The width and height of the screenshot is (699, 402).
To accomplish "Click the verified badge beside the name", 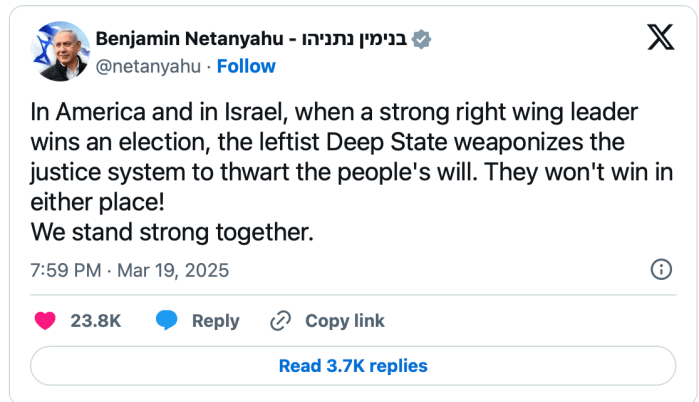I will tap(423, 40).
